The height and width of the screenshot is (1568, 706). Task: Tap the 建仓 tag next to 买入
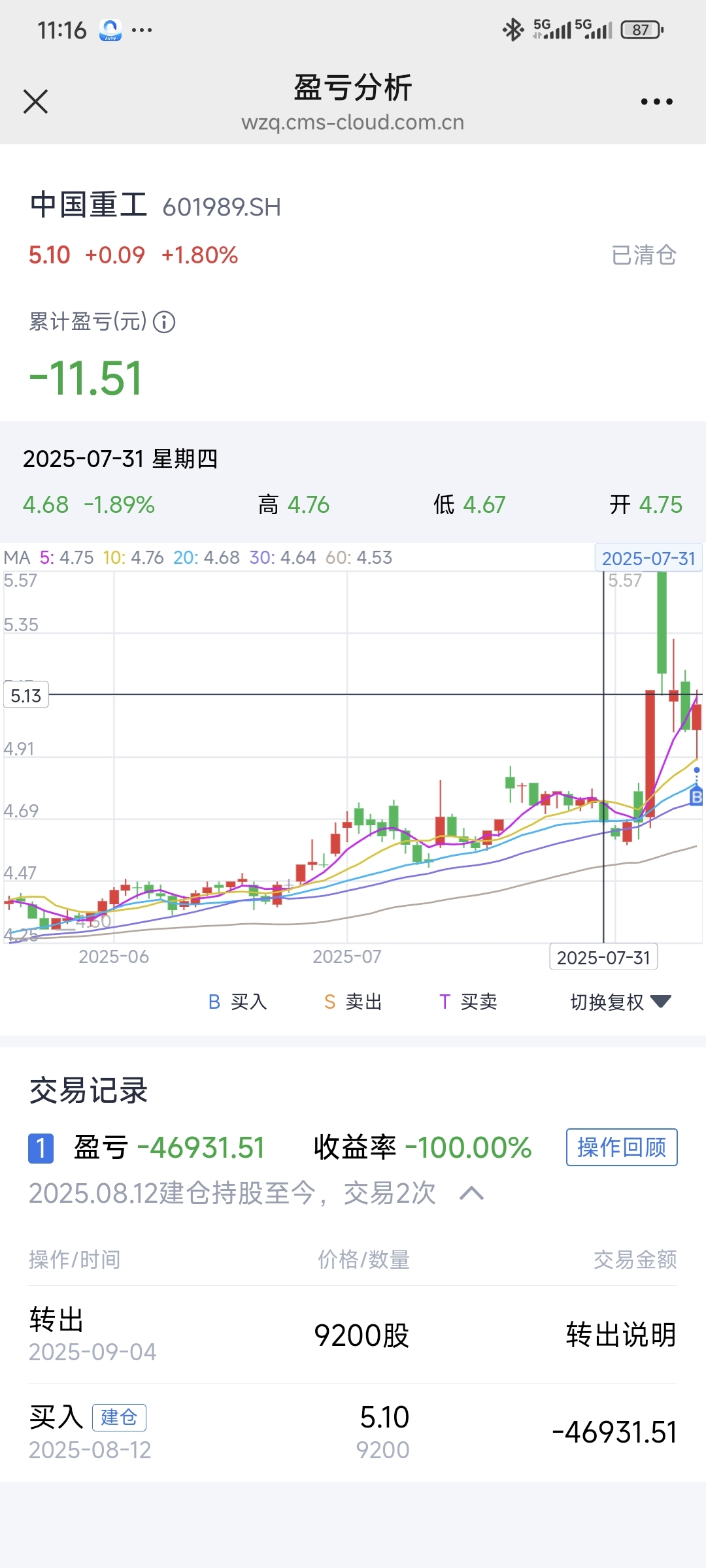[119, 1417]
